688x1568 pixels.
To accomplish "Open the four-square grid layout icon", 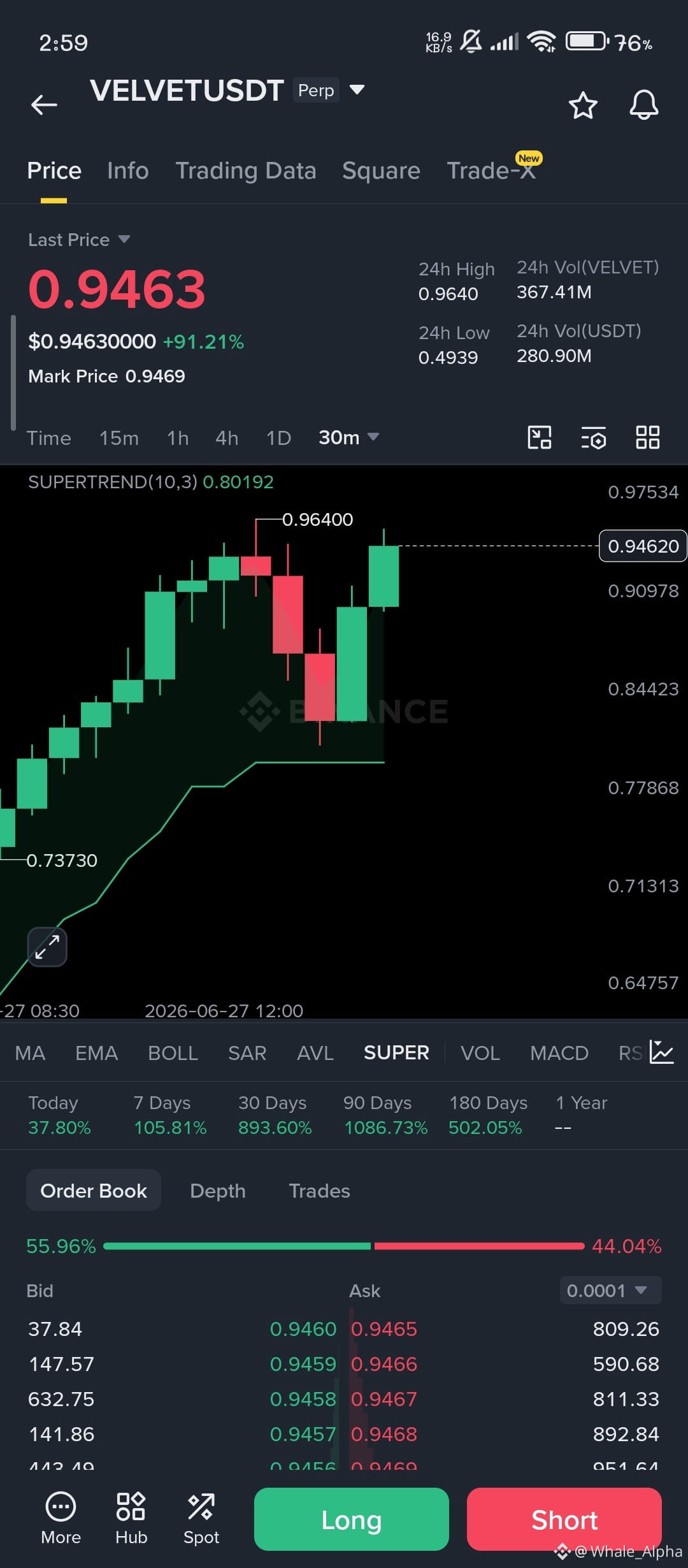I will (648, 438).
